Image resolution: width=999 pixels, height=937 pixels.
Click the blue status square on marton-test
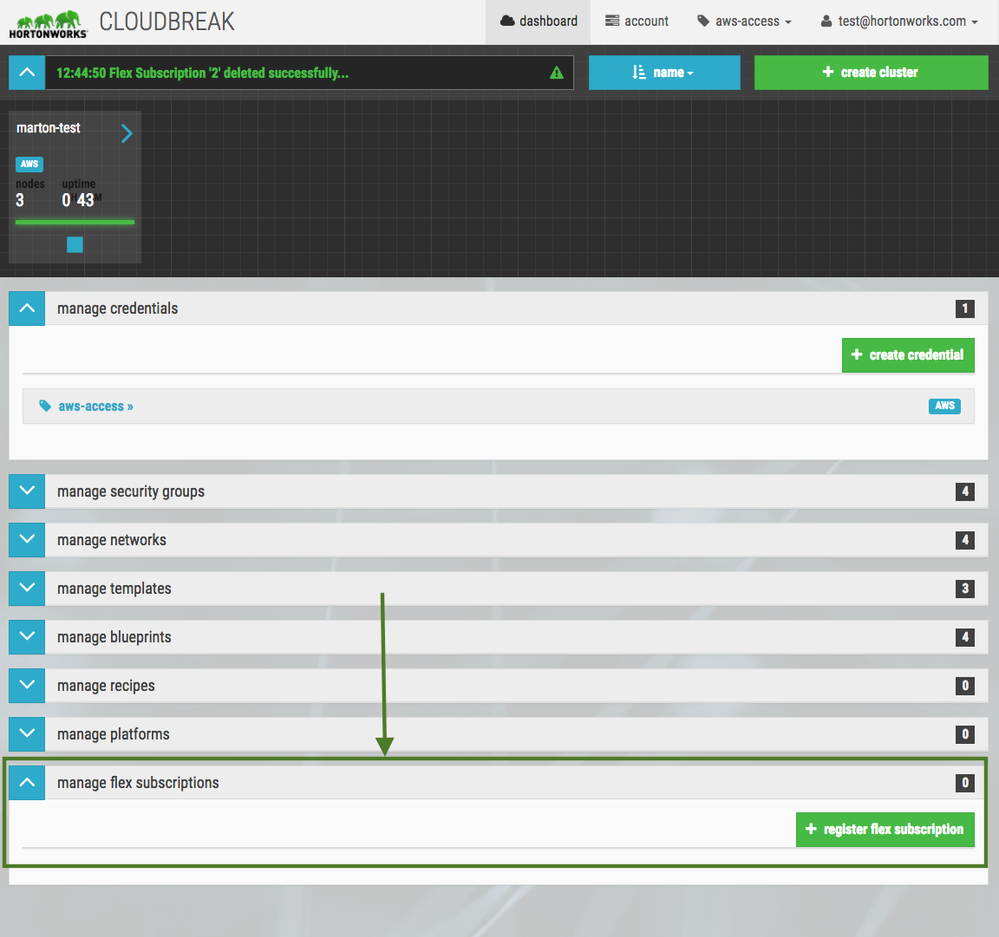click(x=75, y=245)
